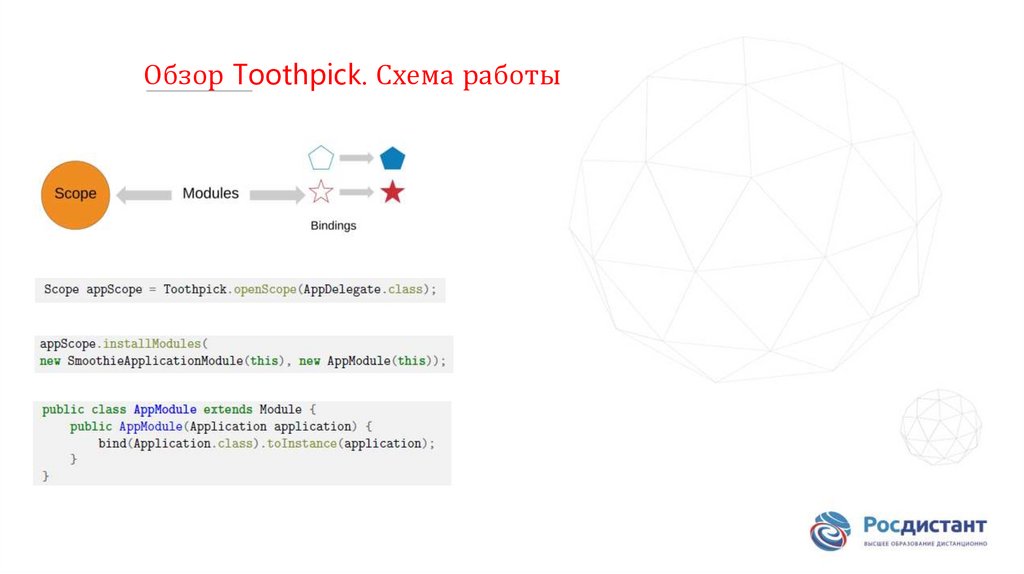Click the appScope.installModules code line
This screenshot has height=574, width=1024.
click(124, 343)
